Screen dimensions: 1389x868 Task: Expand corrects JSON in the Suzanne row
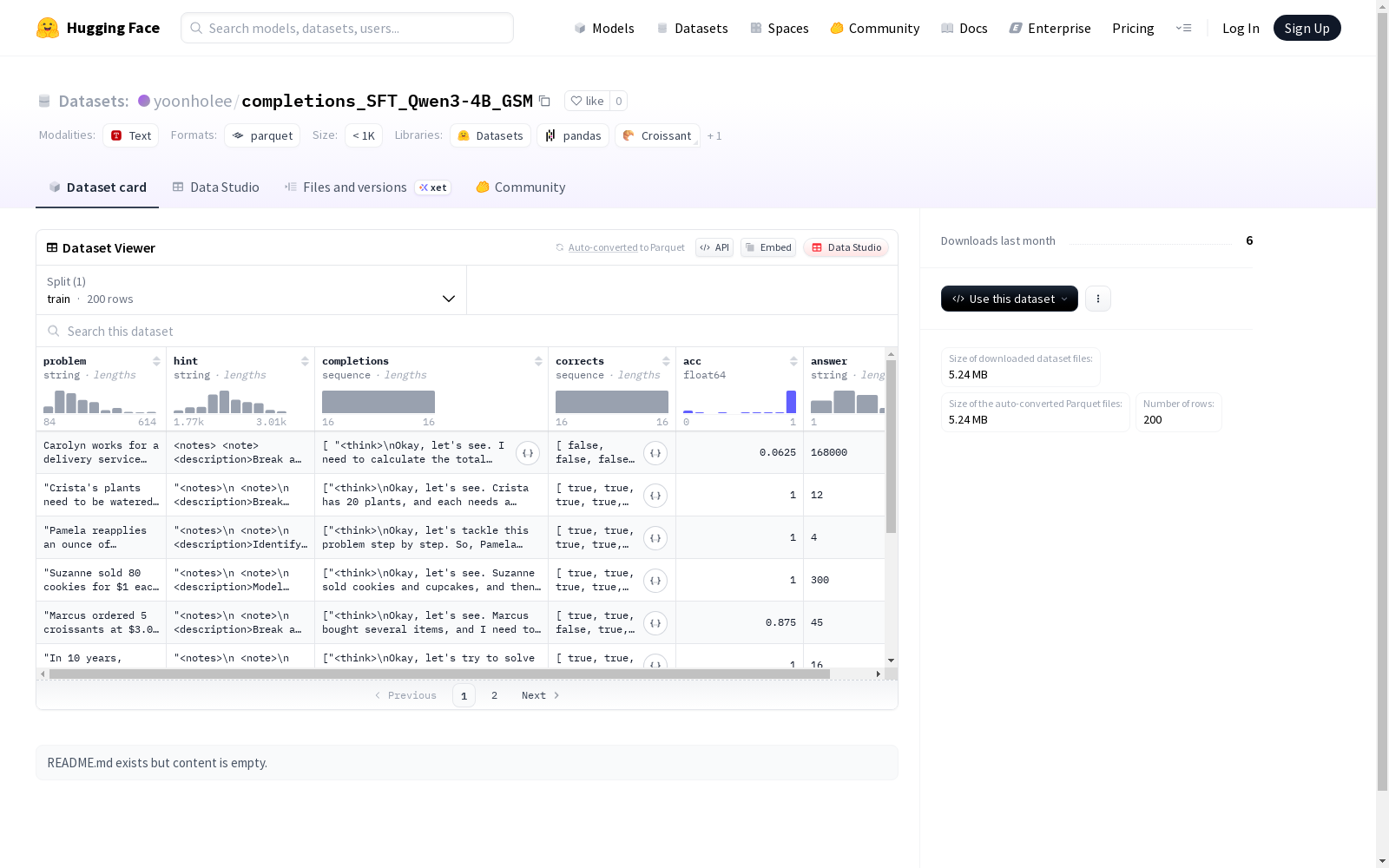click(655, 581)
